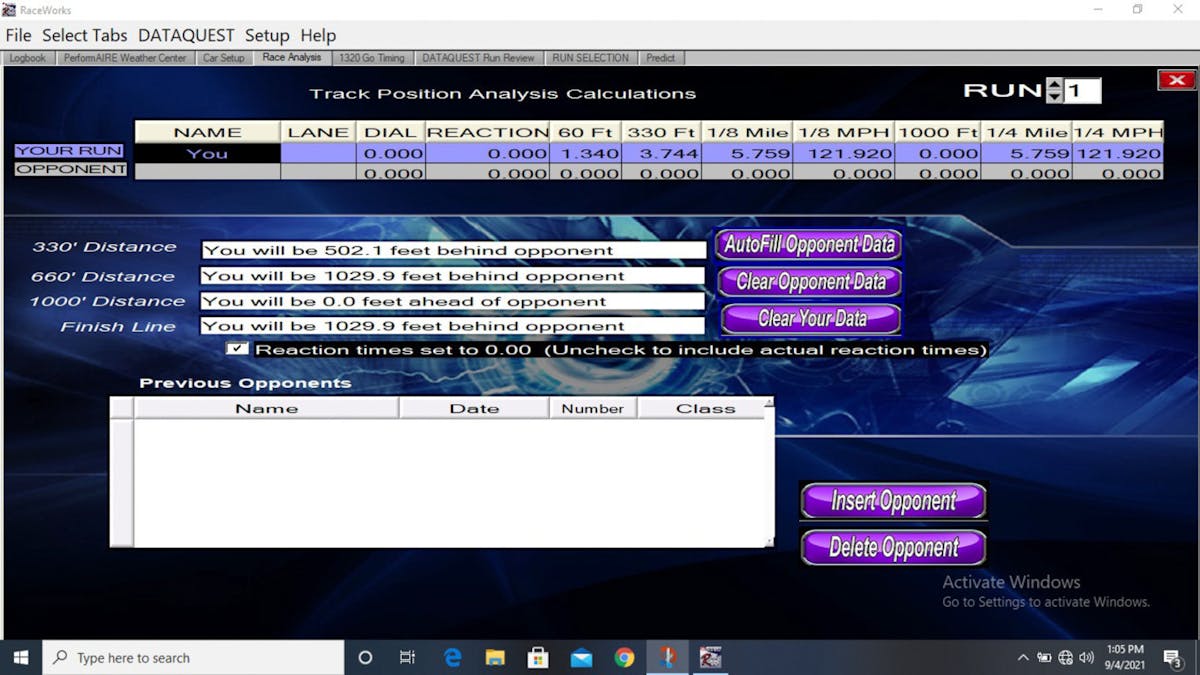Open Task View in the taskbar

pyautogui.click(x=407, y=657)
